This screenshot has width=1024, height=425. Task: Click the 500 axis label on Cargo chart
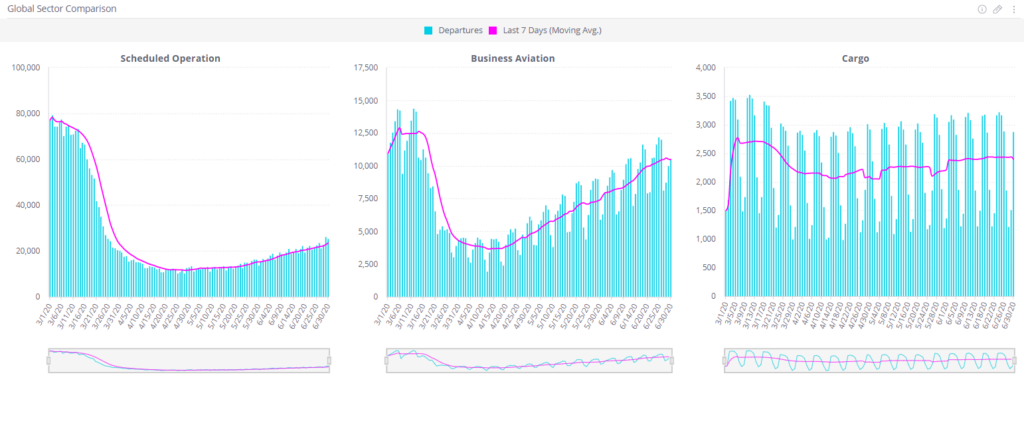(710, 268)
